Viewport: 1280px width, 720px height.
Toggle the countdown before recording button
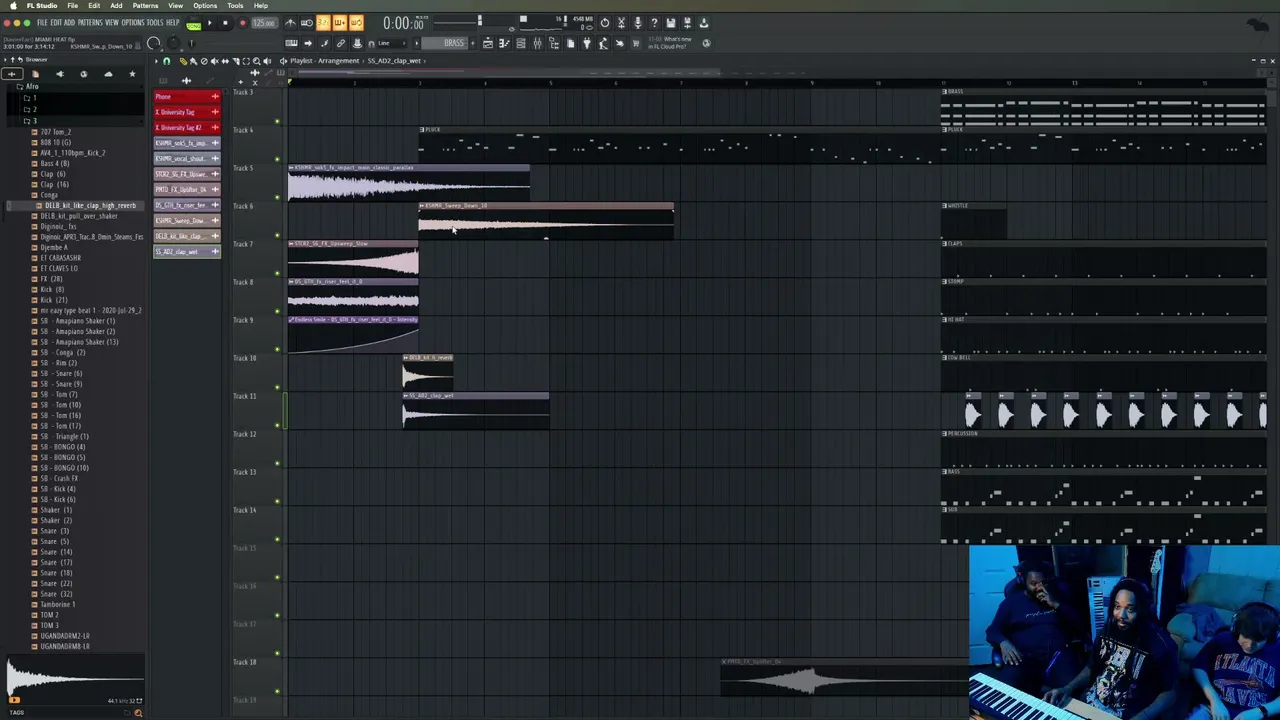pos(323,23)
